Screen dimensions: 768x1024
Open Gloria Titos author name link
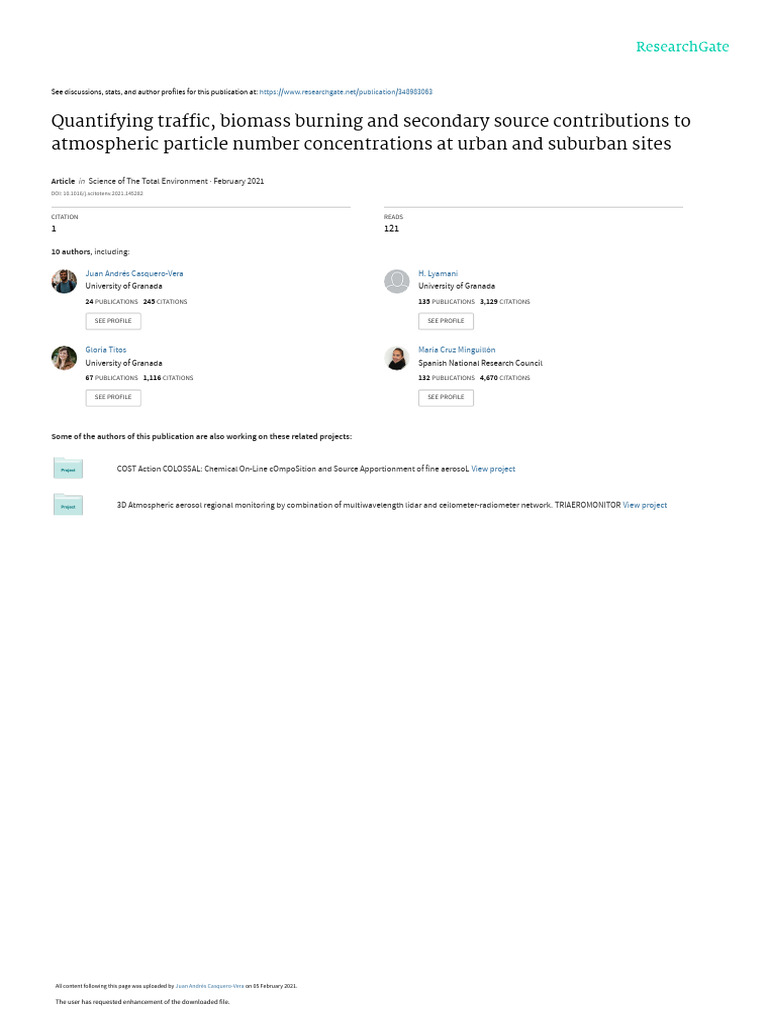click(x=106, y=350)
